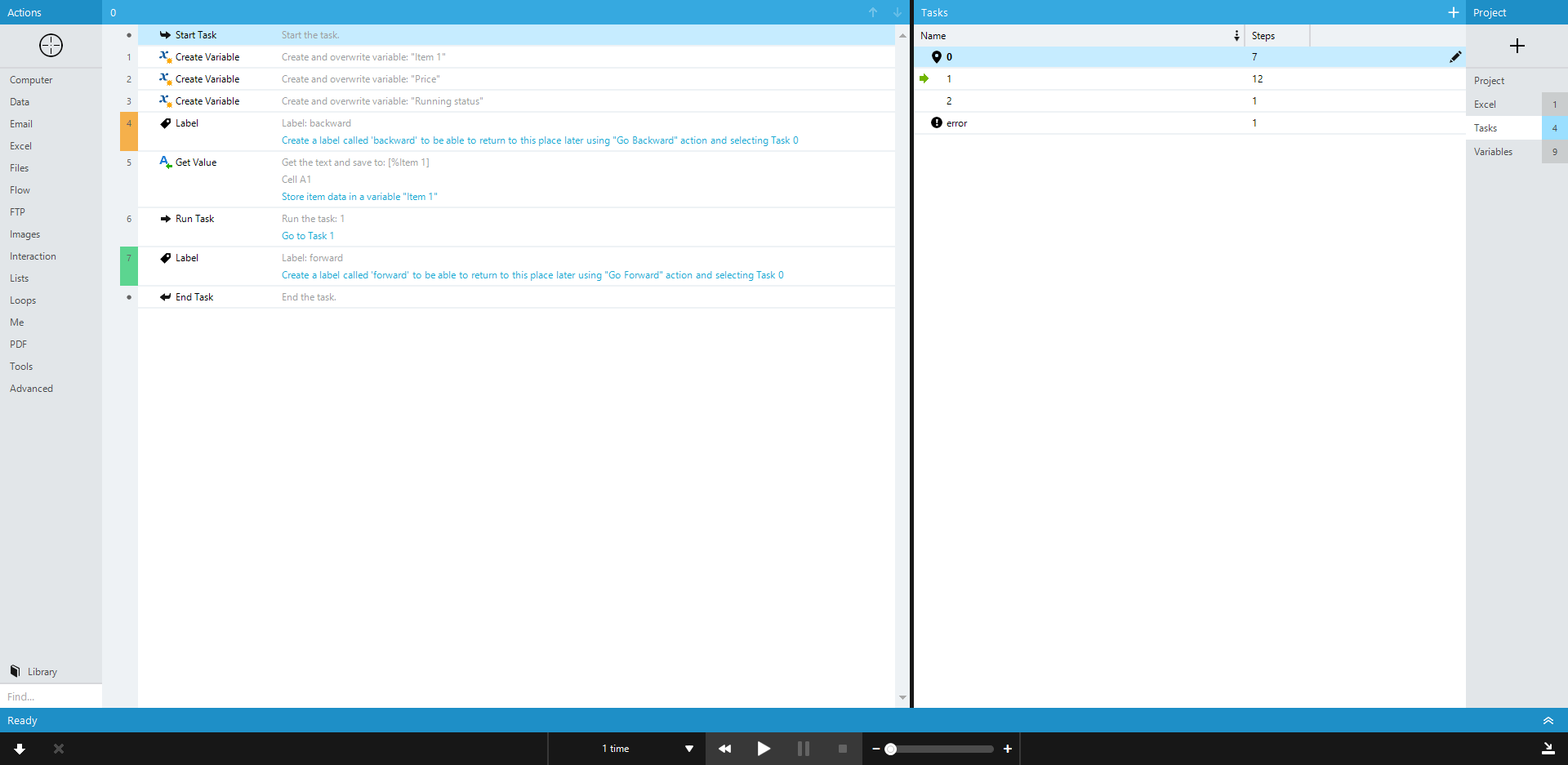Screen dimensions: 1568x765
Task: Toggle the orange breakpoint marker on step 4
Action: [129, 131]
